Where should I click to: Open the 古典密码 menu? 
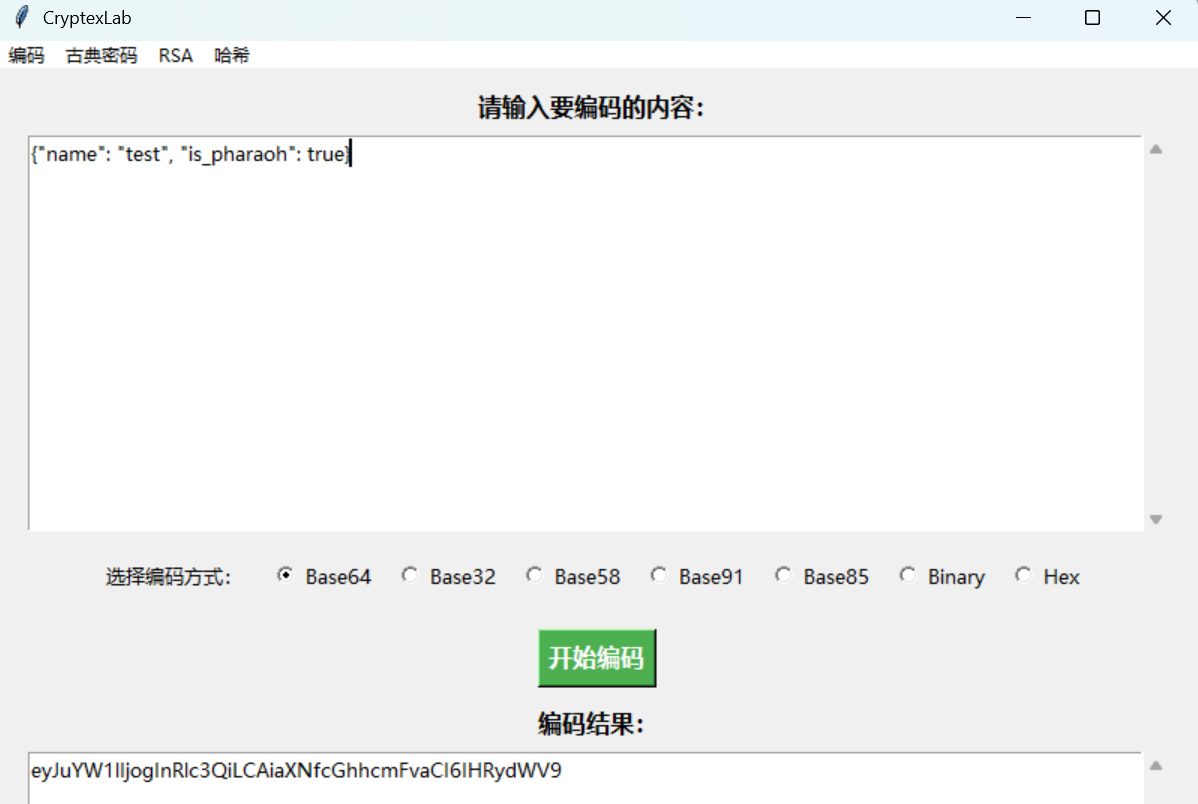pyautogui.click(x=100, y=56)
